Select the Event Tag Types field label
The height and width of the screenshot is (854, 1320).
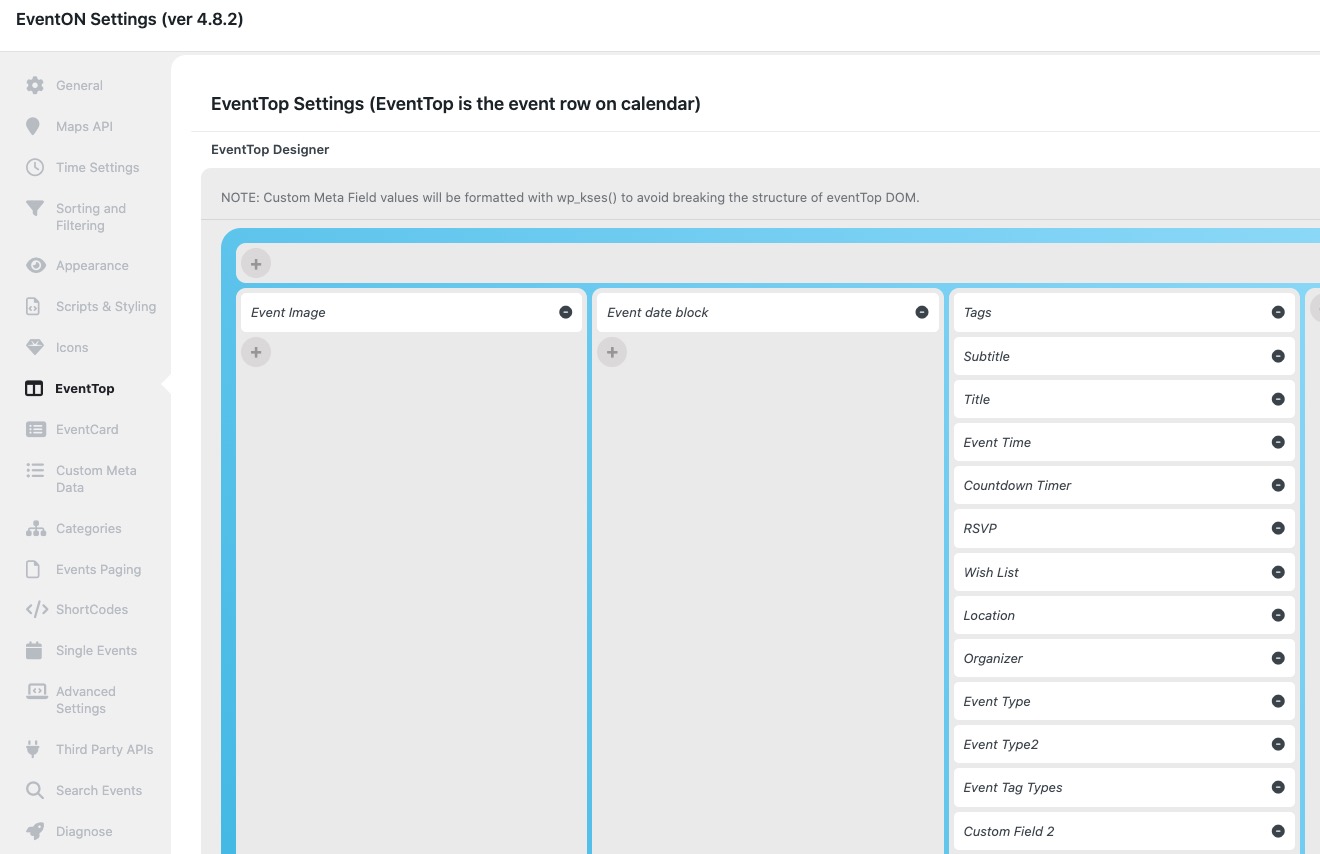click(x=1013, y=787)
